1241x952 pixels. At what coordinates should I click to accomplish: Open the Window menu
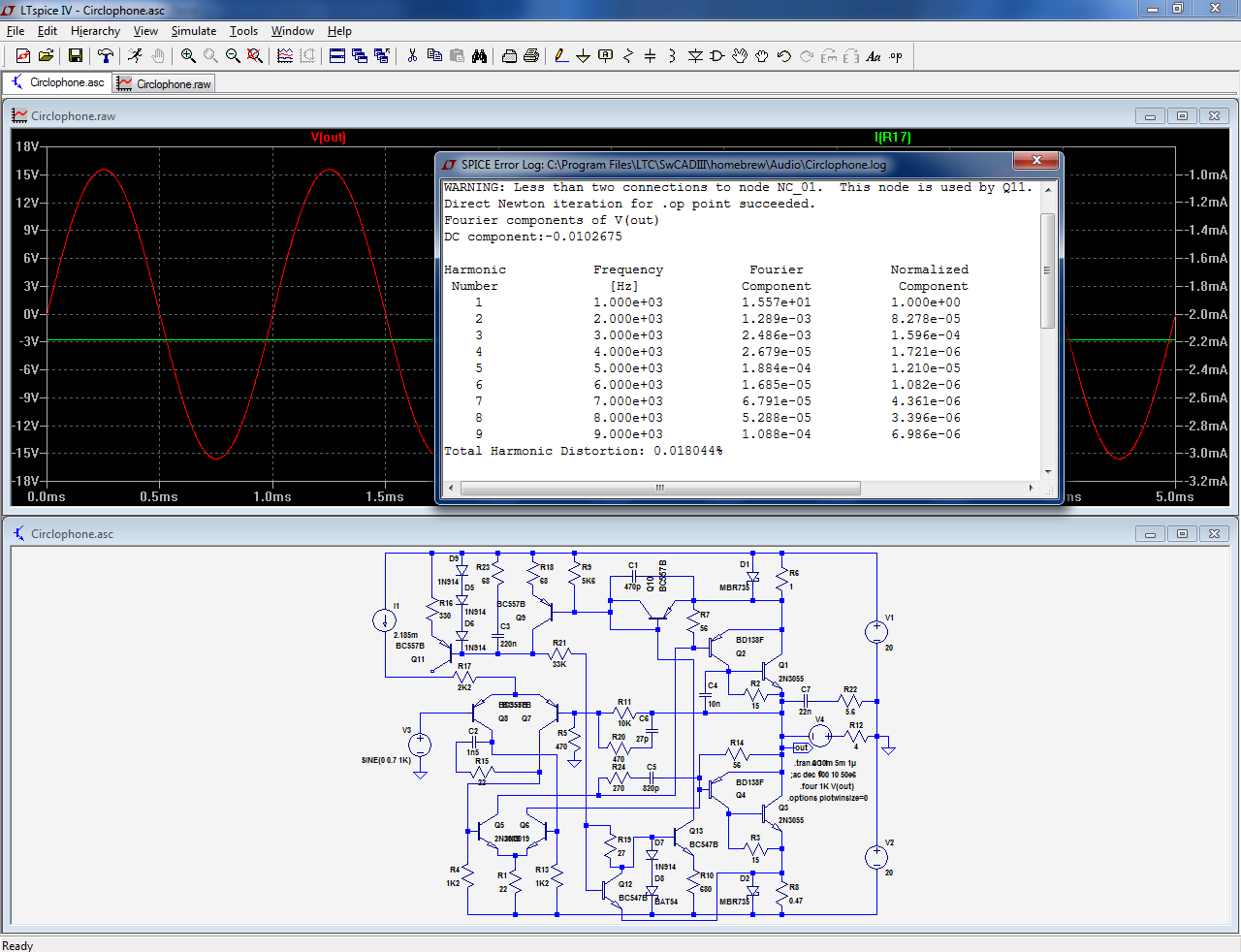click(x=293, y=31)
